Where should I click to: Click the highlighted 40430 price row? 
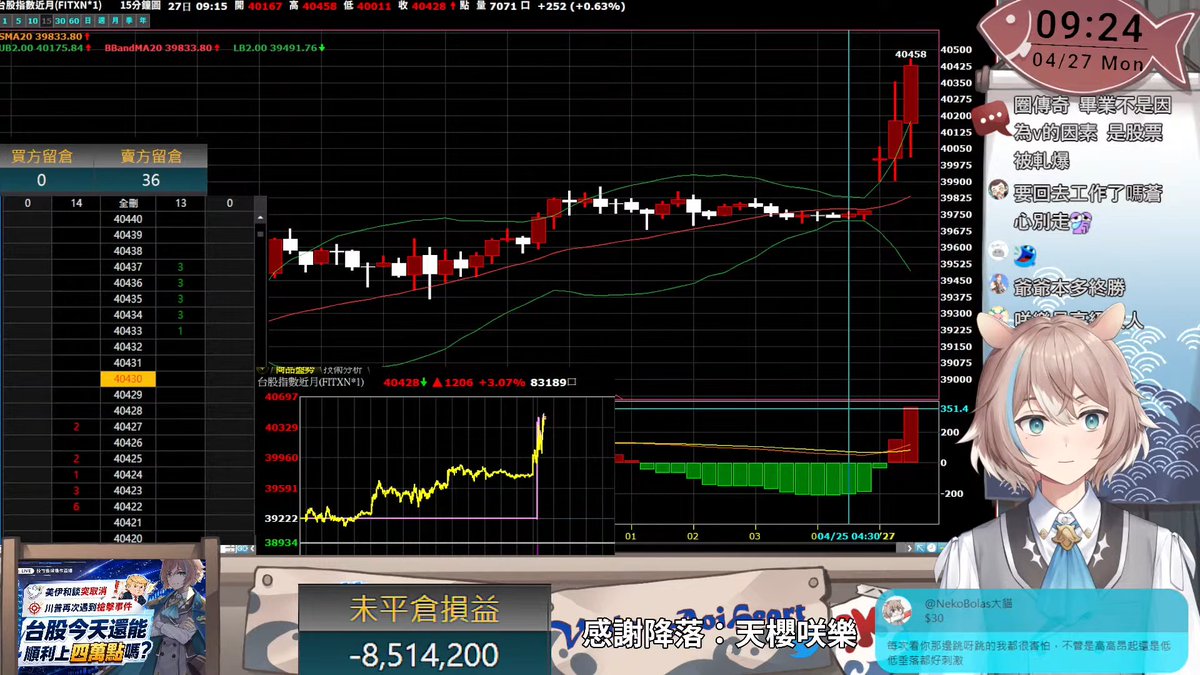(128, 379)
